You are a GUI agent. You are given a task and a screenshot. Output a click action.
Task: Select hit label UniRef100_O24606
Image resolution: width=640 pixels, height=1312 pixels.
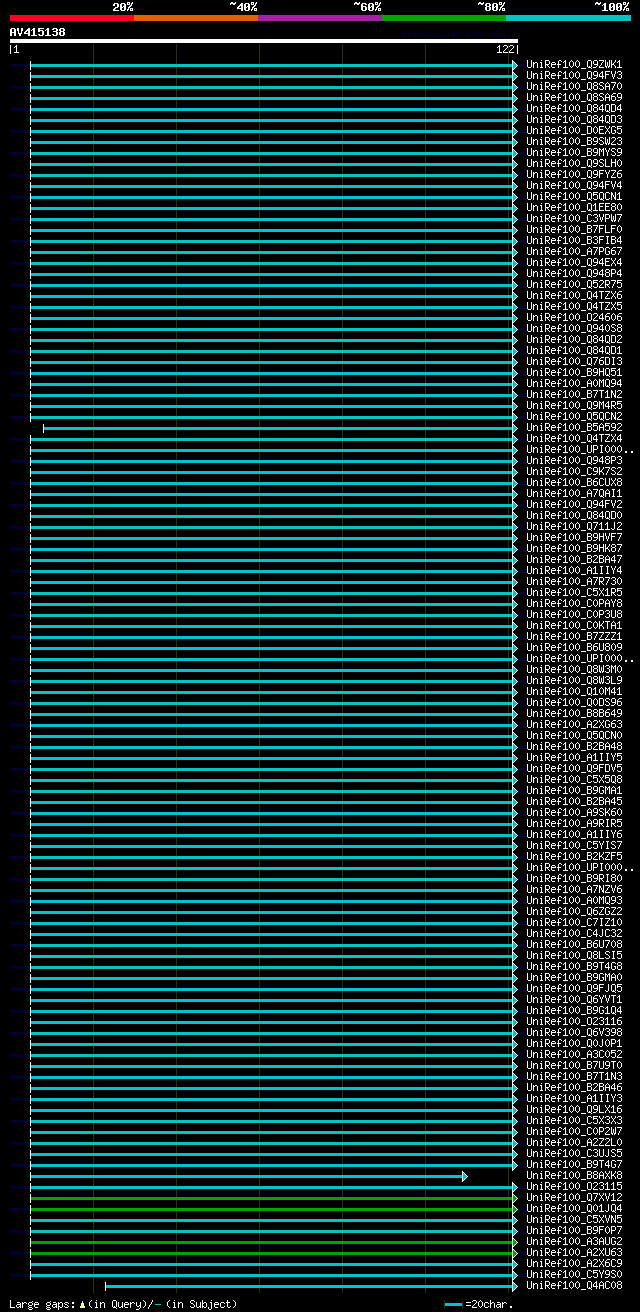tap(574, 318)
